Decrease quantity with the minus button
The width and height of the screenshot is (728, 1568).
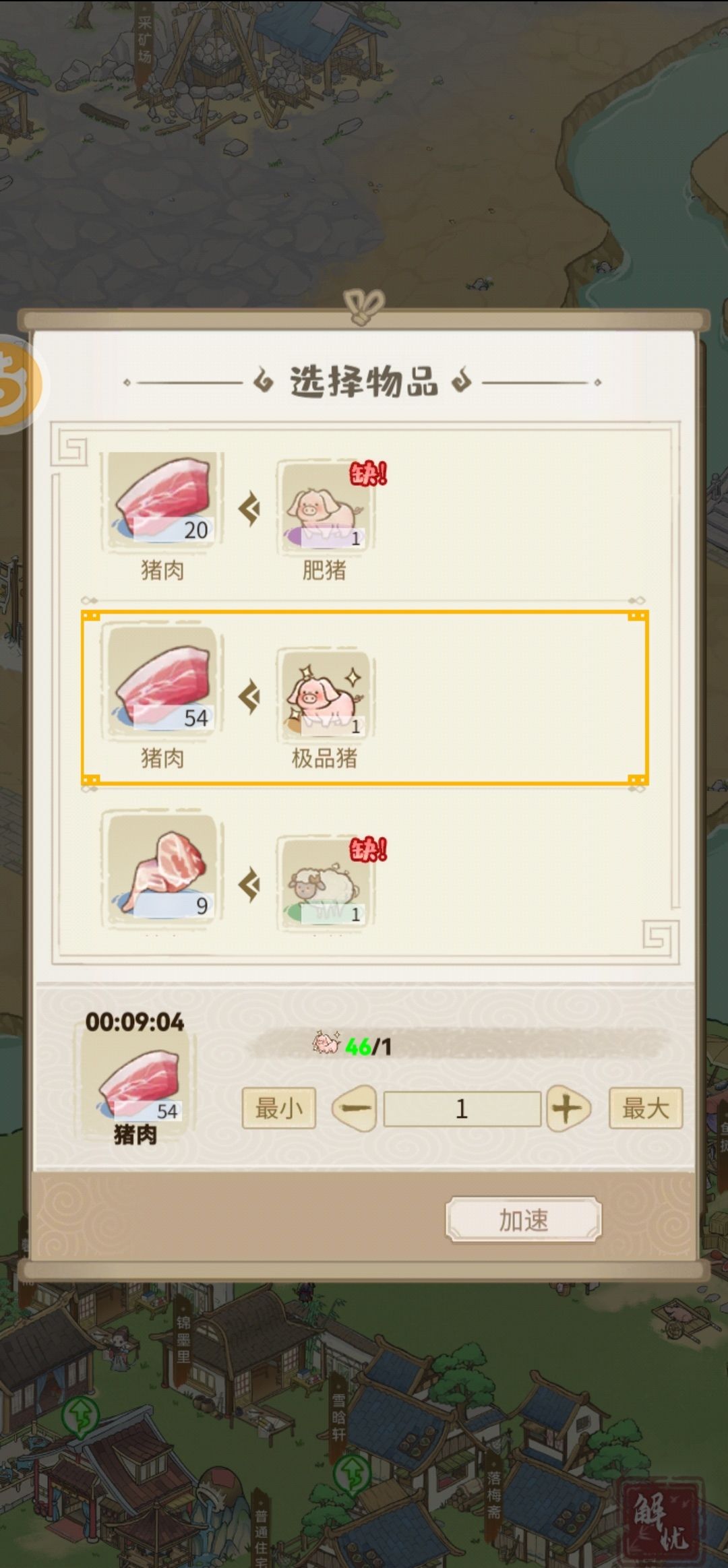tap(355, 1108)
